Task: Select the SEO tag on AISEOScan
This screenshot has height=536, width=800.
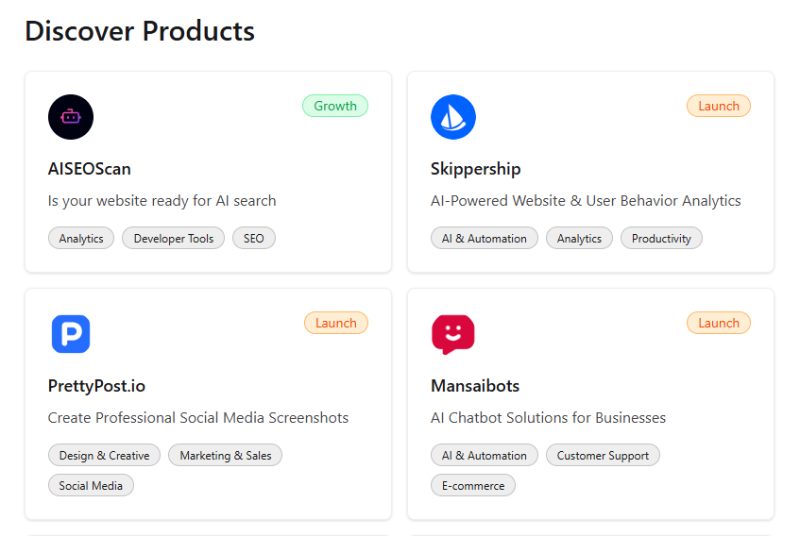Action: click(x=254, y=239)
